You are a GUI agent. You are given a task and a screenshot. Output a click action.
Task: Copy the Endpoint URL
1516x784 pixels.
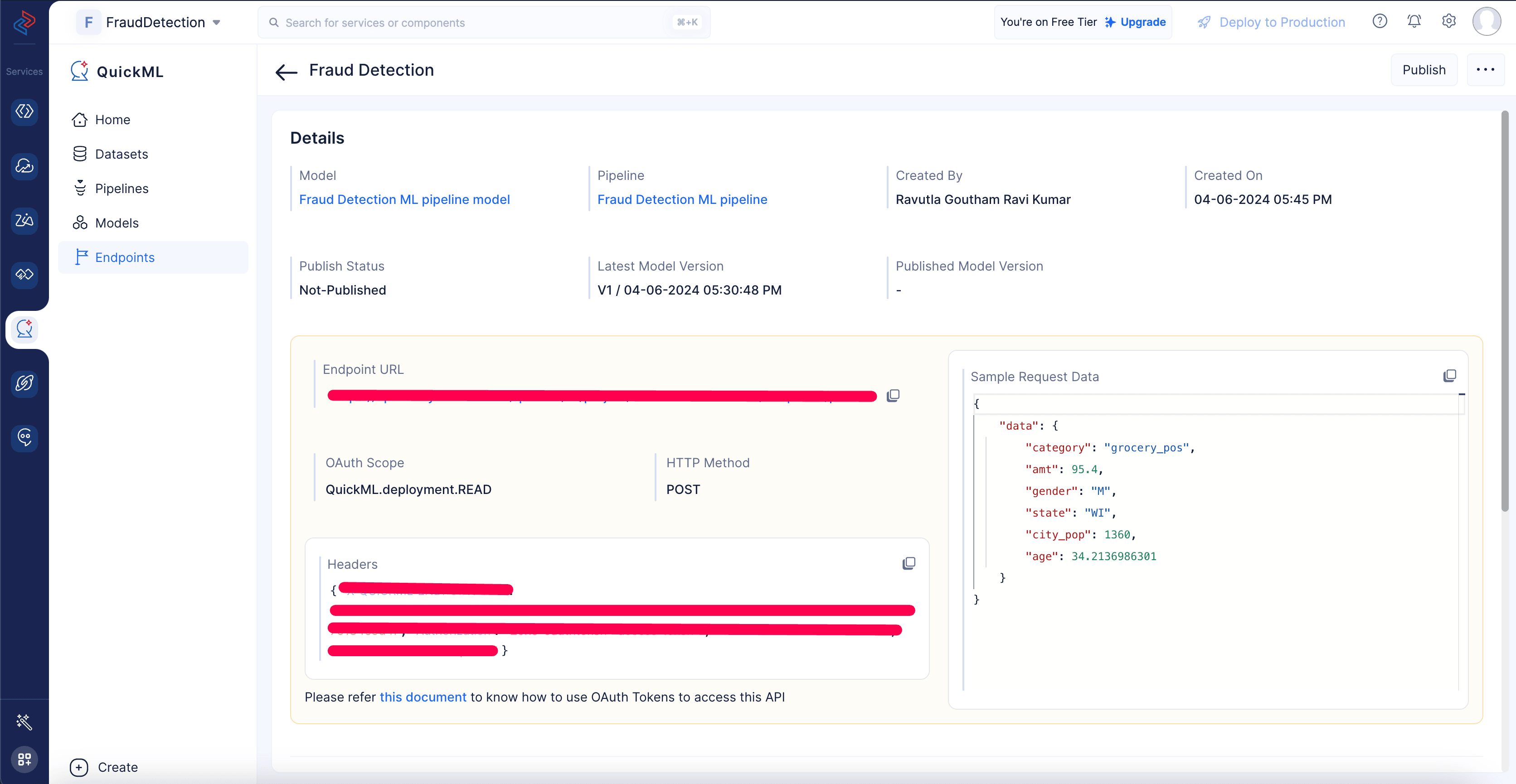pos(893,396)
